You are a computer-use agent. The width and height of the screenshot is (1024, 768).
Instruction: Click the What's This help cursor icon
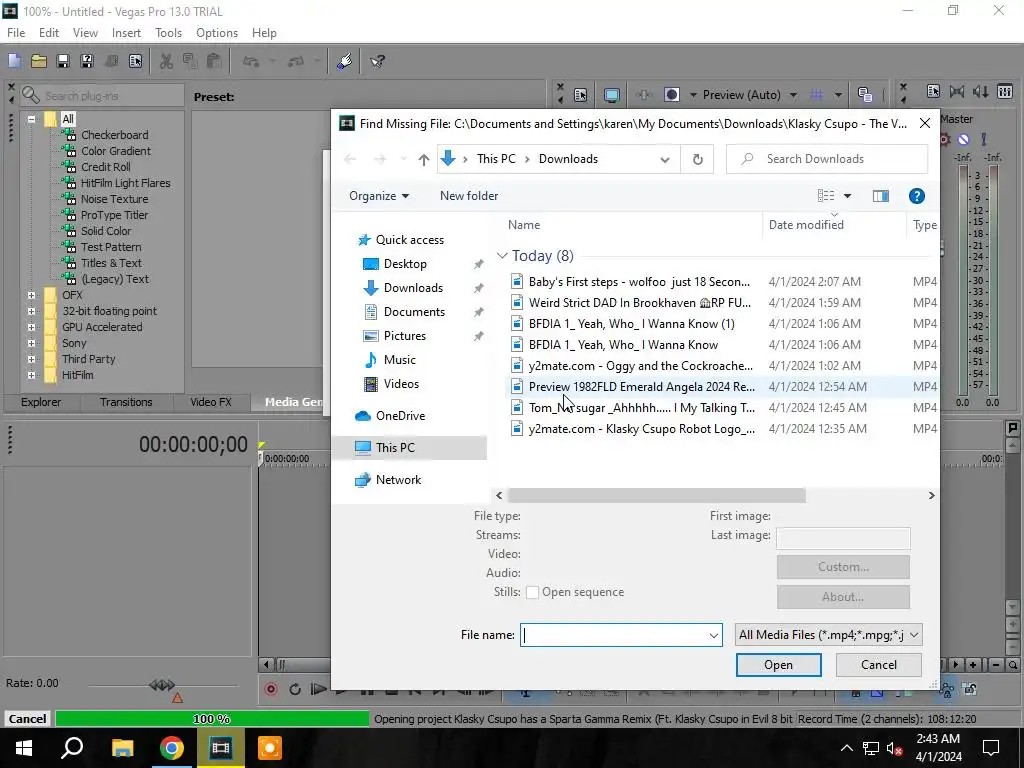click(377, 61)
